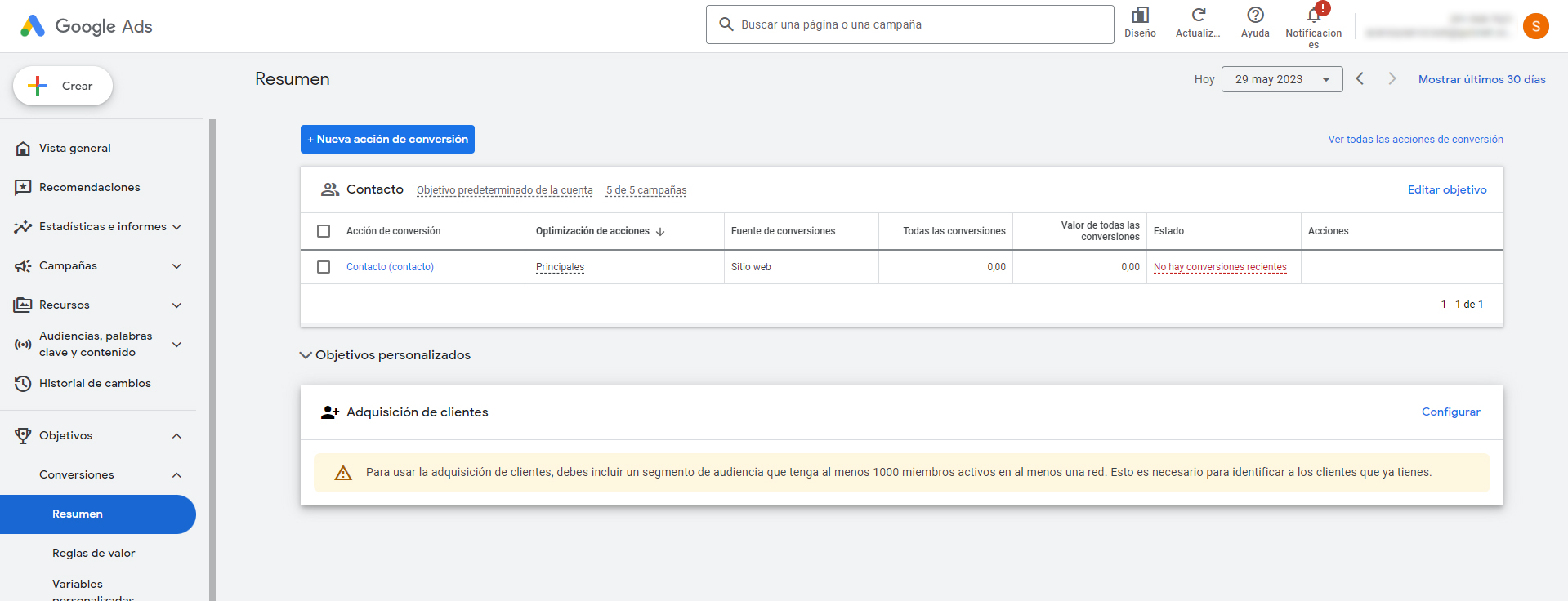Image resolution: width=1568 pixels, height=601 pixels.
Task: Collapse the Conversiones chevron
Action: [x=176, y=475]
